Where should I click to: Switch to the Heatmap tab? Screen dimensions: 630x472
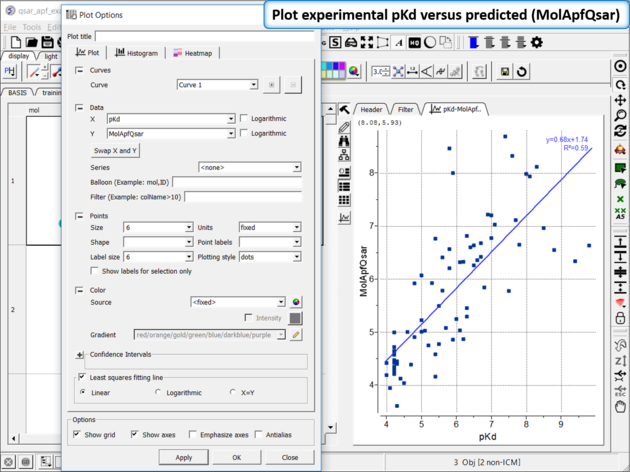click(190, 52)
